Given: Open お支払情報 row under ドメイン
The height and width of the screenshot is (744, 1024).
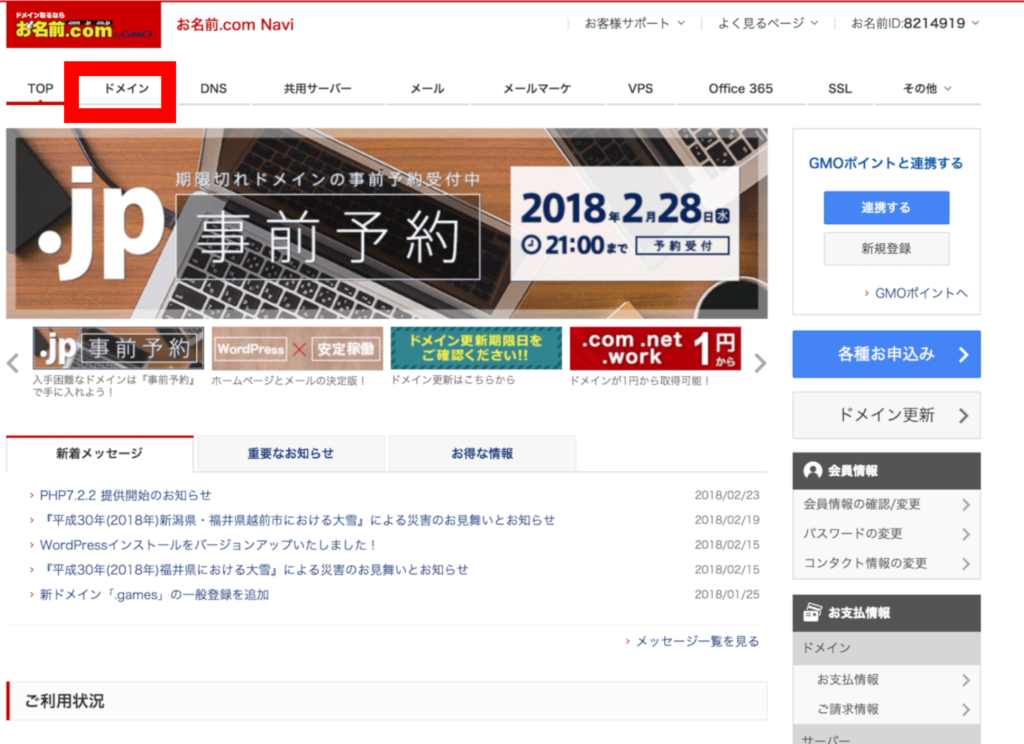Looking at the screenshot, I should [886, 680].
